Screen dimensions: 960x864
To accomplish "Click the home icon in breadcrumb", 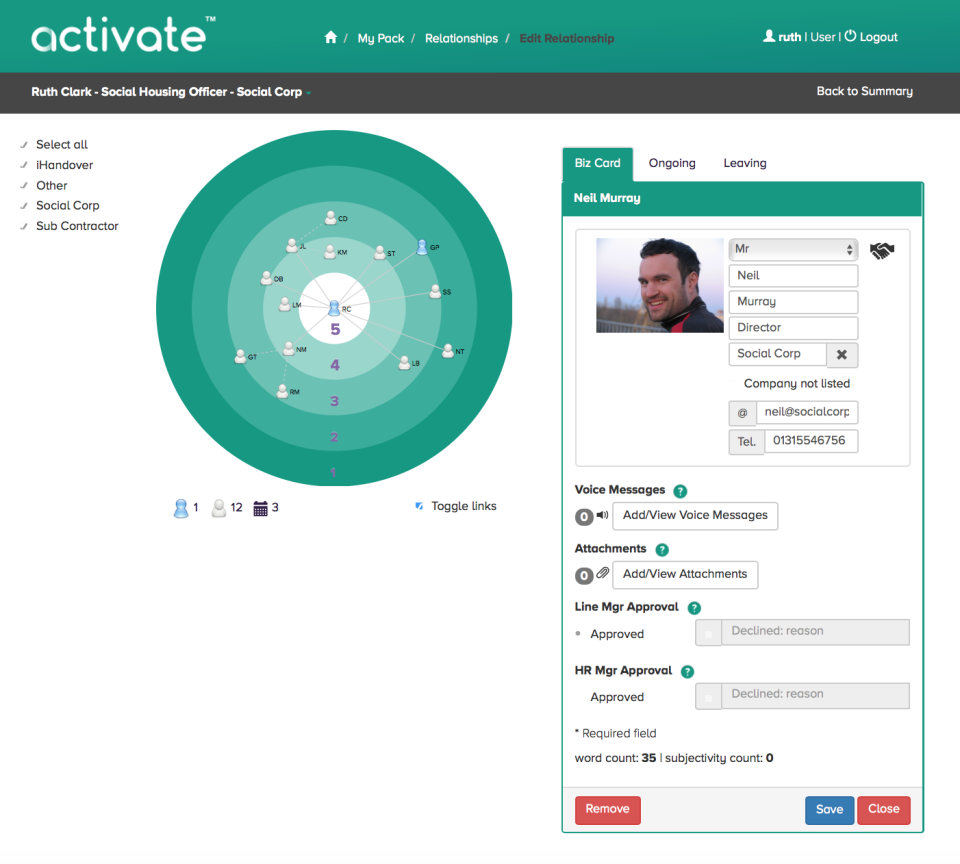I will coord(331,36).
